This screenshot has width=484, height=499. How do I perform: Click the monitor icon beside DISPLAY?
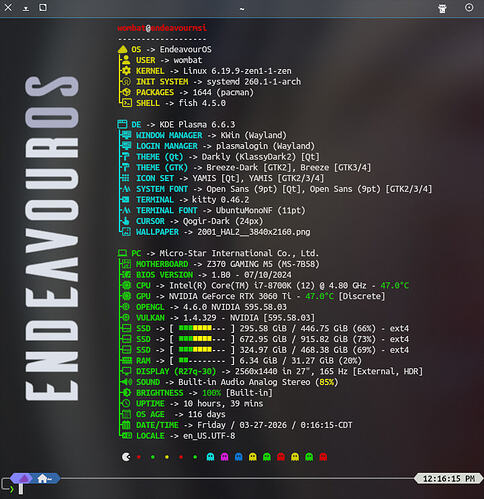(126, 371)
